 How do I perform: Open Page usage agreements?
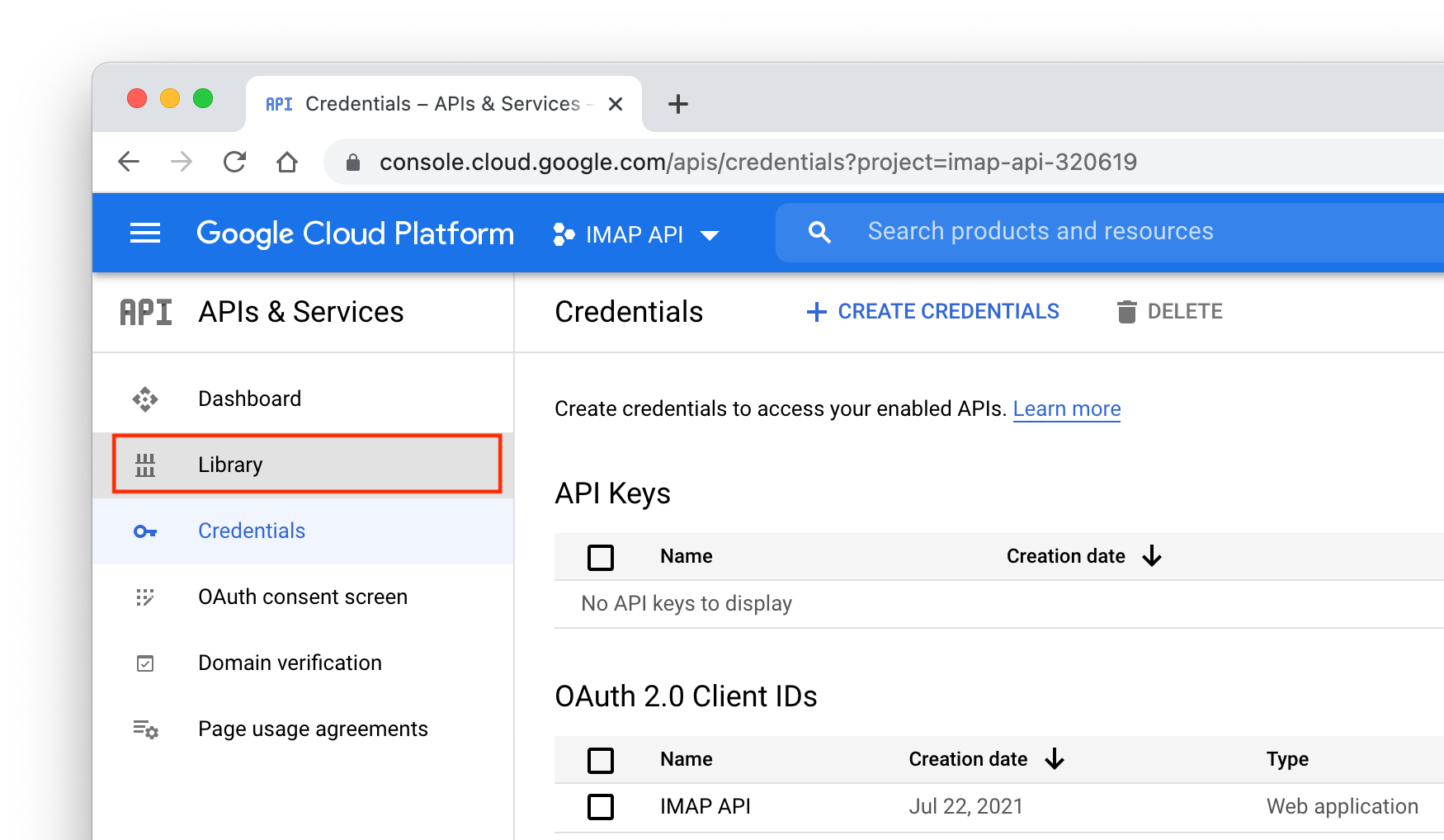pos(304,729)
